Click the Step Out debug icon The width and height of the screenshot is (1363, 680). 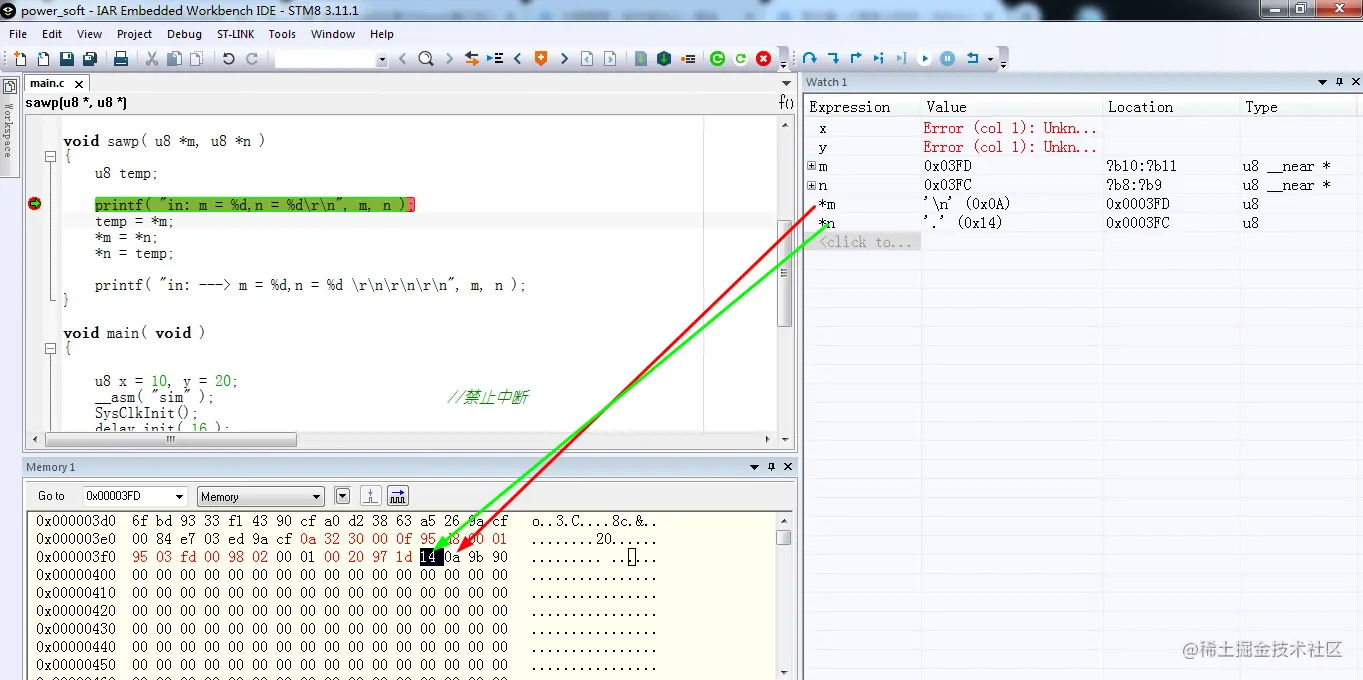[x=856, y=59]
